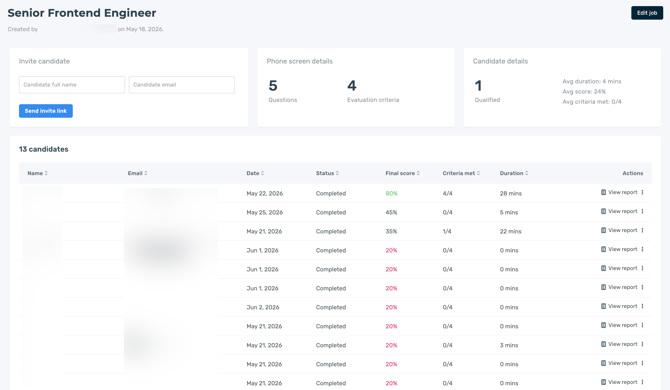This screenshot has height=390, width=670.
Task: Click the Evaluation criteria label
Action: pos(373,100)
